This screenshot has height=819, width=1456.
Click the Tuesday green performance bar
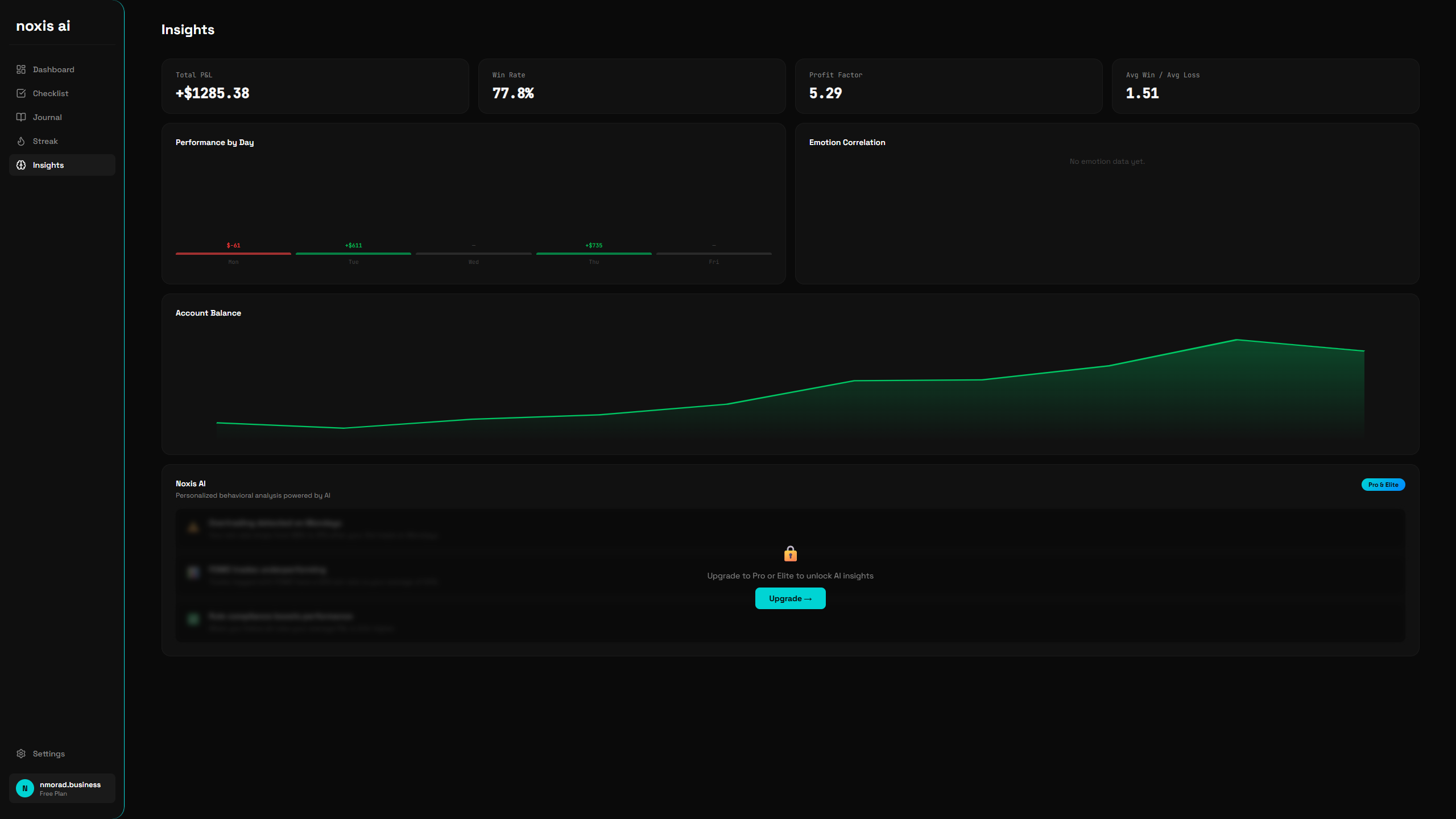click(x=353, y=254)
